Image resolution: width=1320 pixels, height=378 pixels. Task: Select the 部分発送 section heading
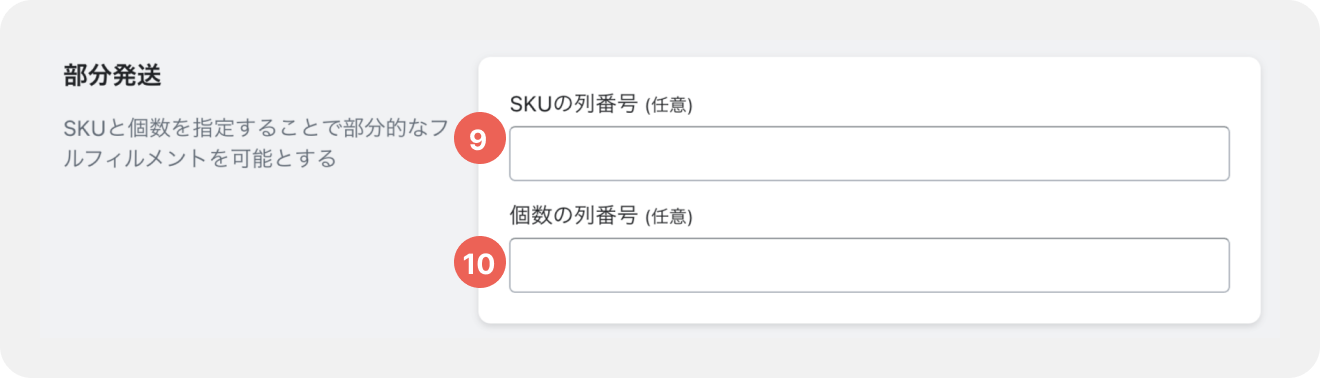coord(112,75)
